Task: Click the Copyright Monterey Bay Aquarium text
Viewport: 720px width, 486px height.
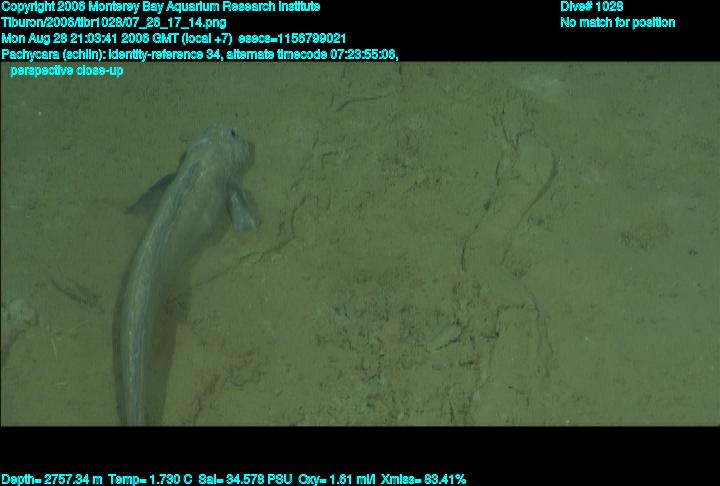Action: [x=160, y=7]
